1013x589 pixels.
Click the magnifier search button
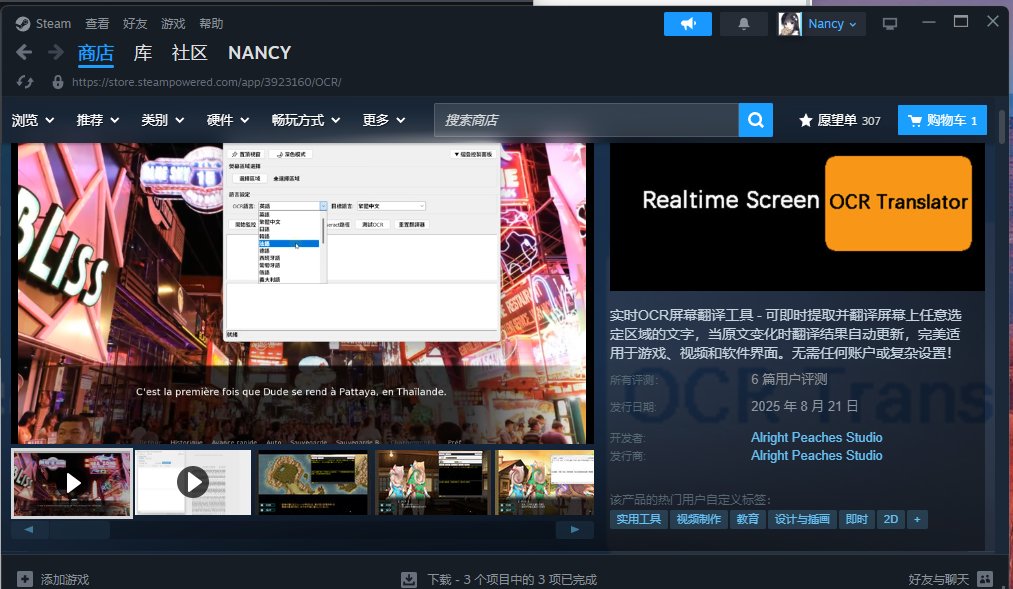(x=756, y=120)
